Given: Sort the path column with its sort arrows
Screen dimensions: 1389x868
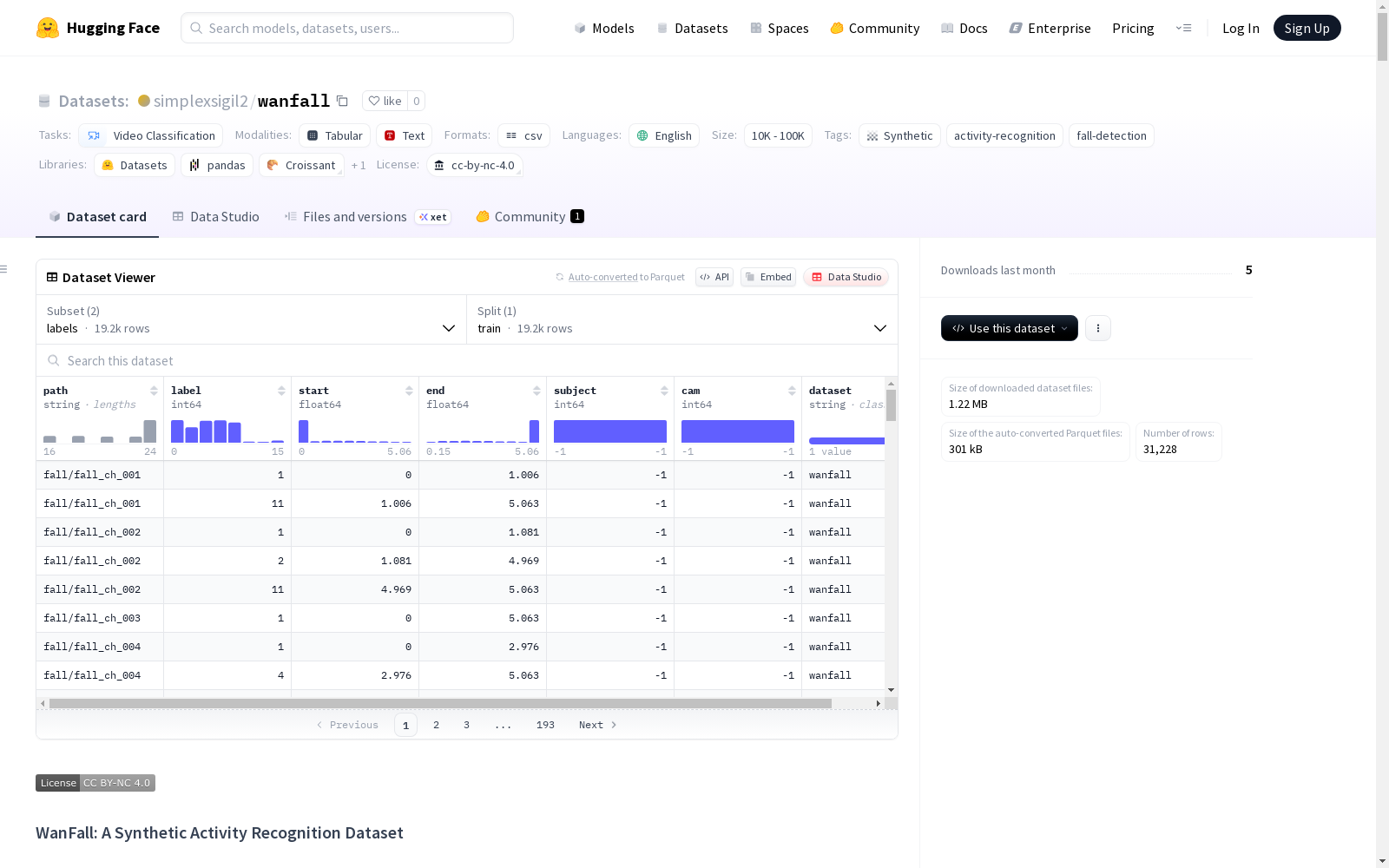Looking at the screenshot, I should click(x=154, y=391).
